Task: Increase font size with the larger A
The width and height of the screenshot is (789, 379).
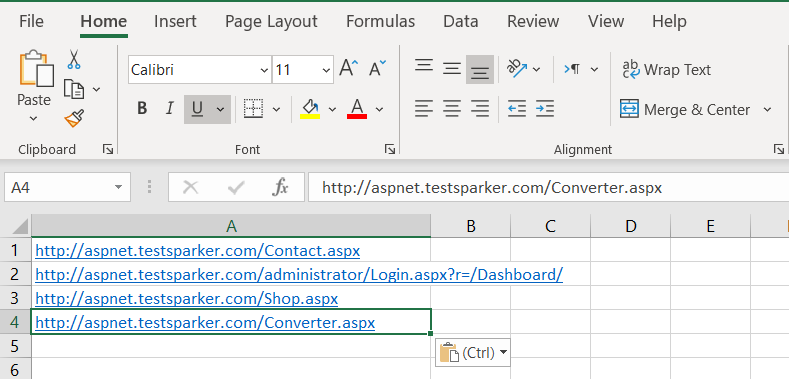Action: (x=349, y=68)
